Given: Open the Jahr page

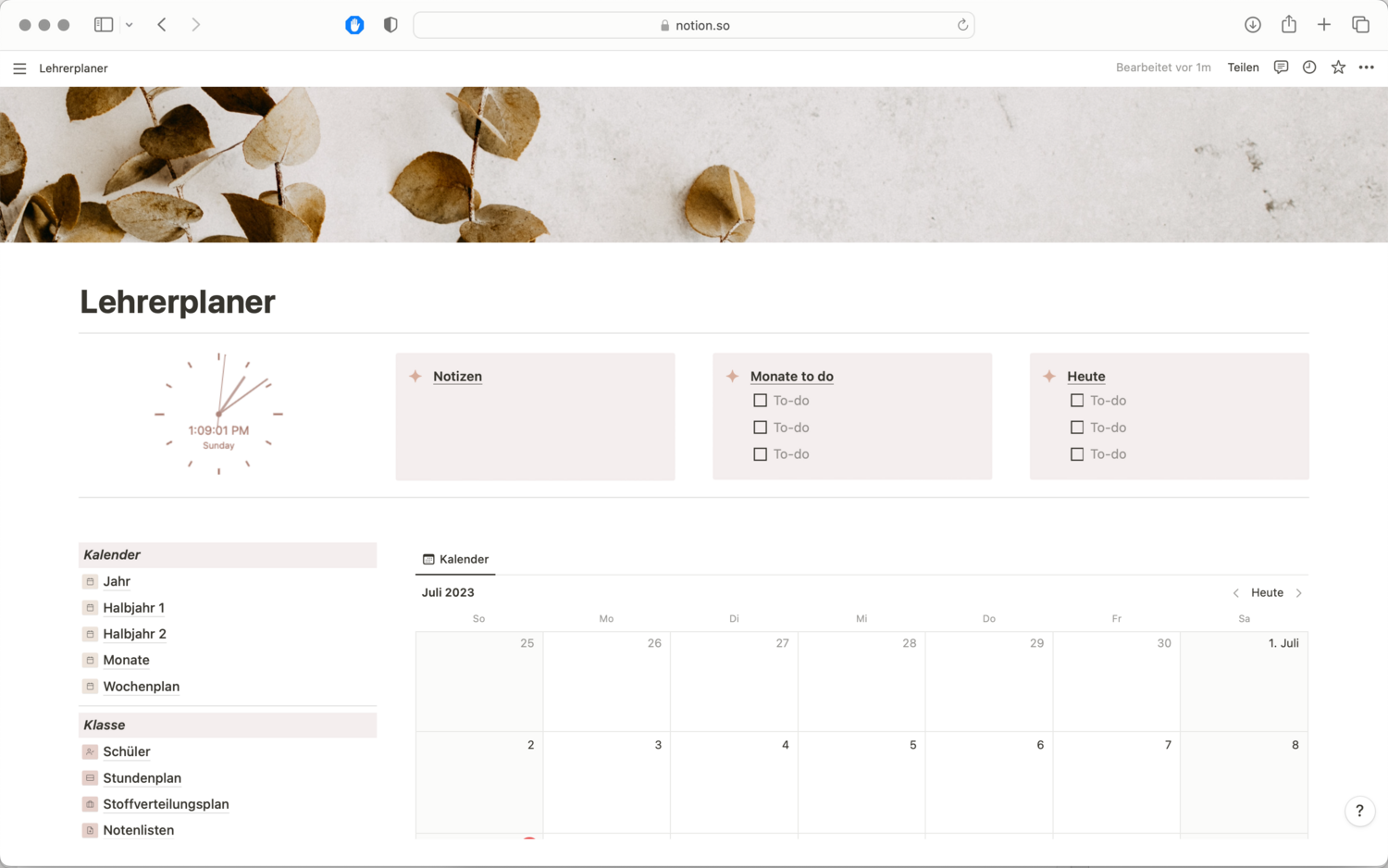Looking at the screenshot, I should [x=117, y=581].
